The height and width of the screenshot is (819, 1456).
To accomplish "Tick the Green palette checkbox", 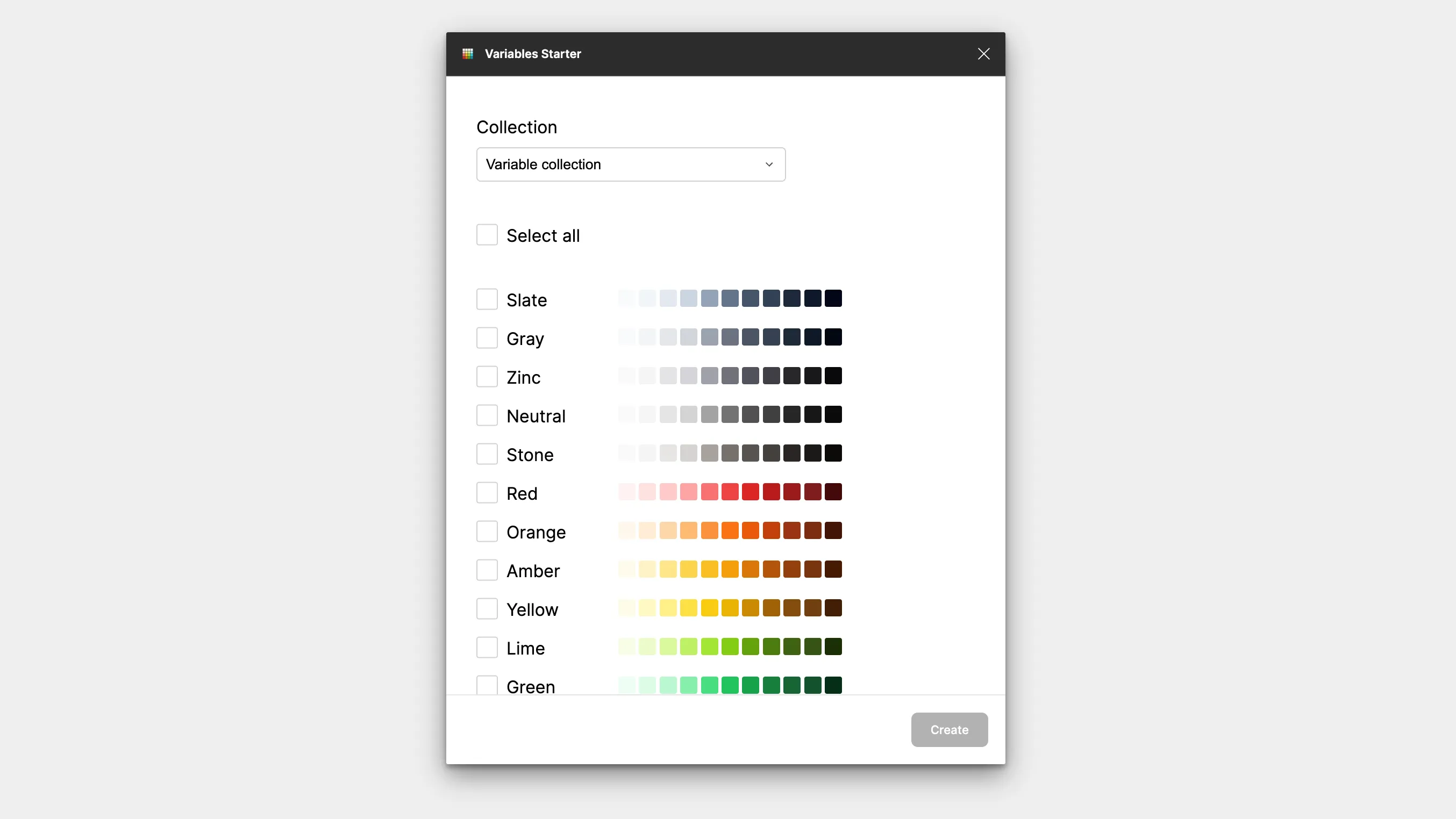I will pyautogui.click(x=487, y=685).
